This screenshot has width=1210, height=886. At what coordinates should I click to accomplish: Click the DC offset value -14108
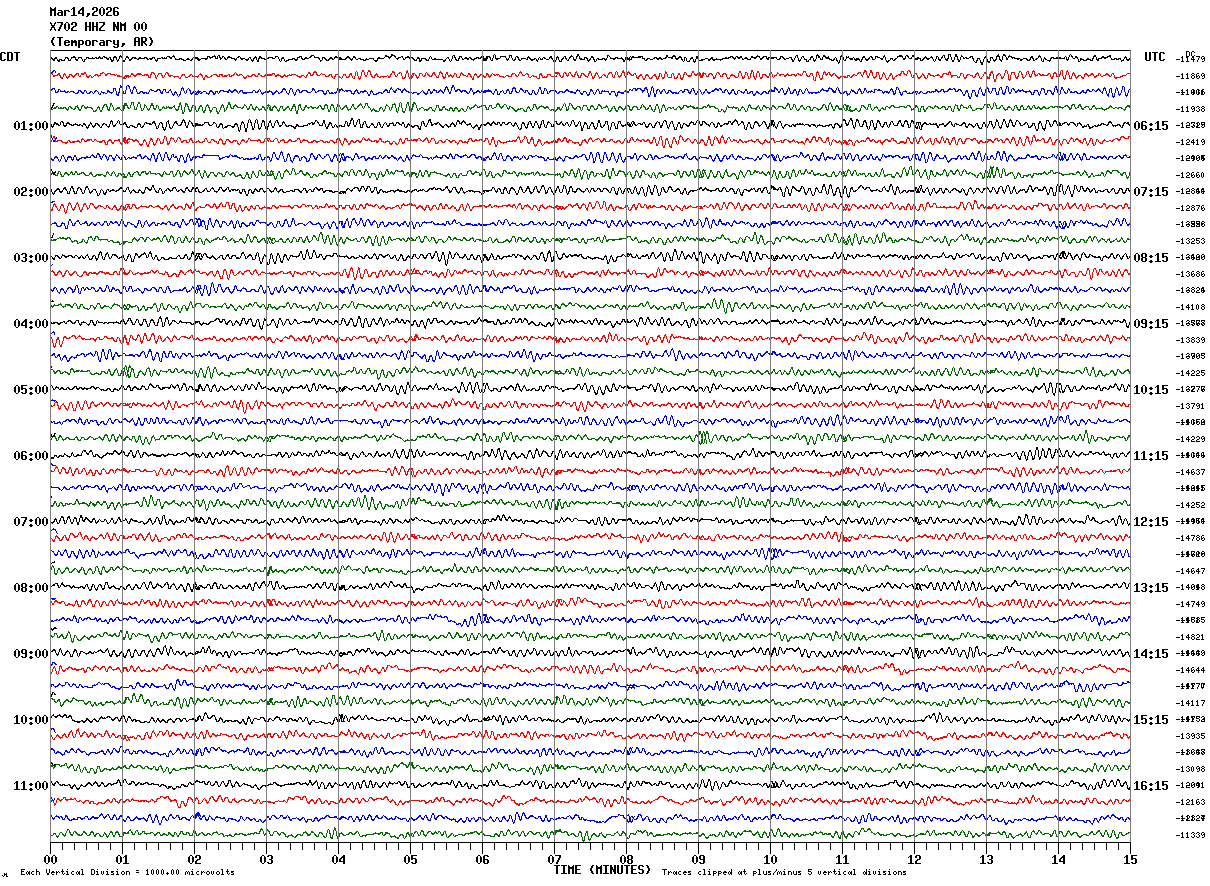(1190, 307)
